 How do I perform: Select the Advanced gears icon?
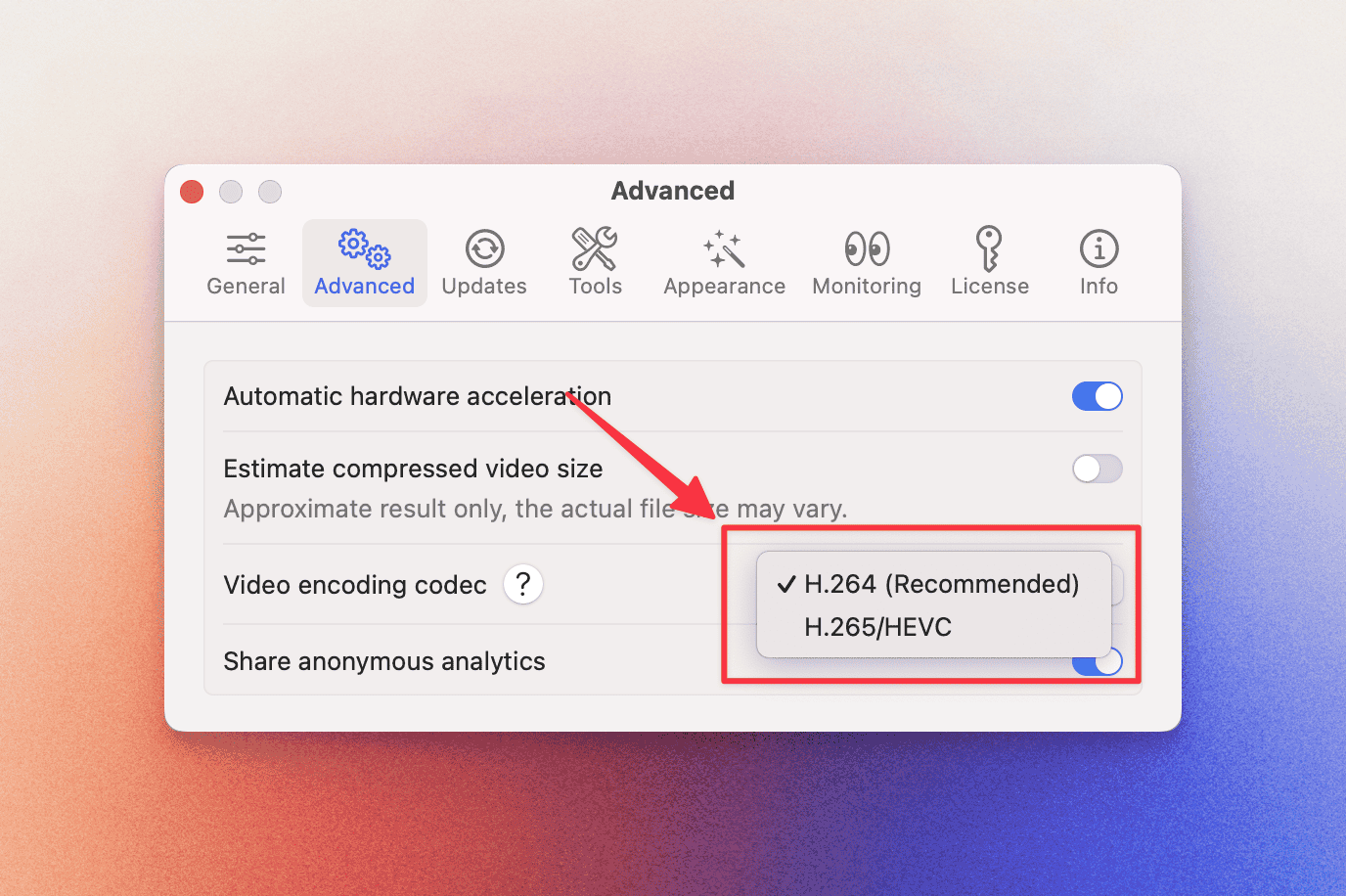(x=364, y=249)
